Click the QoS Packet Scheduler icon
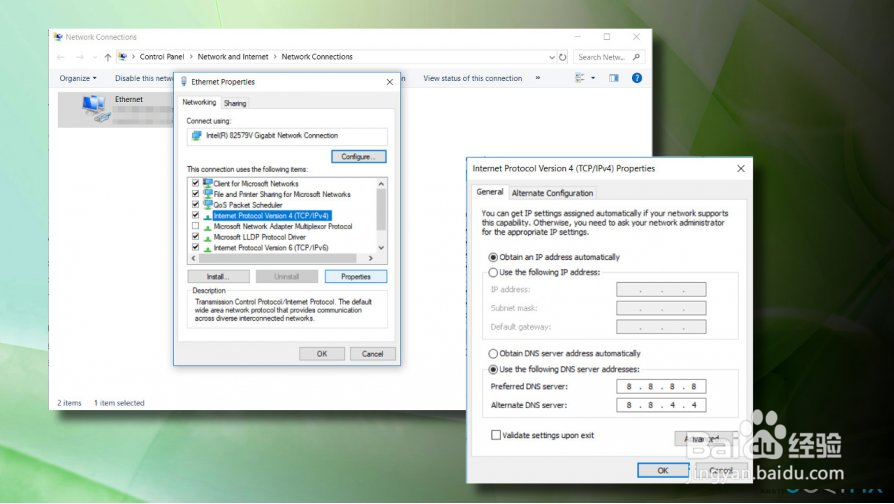 coord(208,205)
